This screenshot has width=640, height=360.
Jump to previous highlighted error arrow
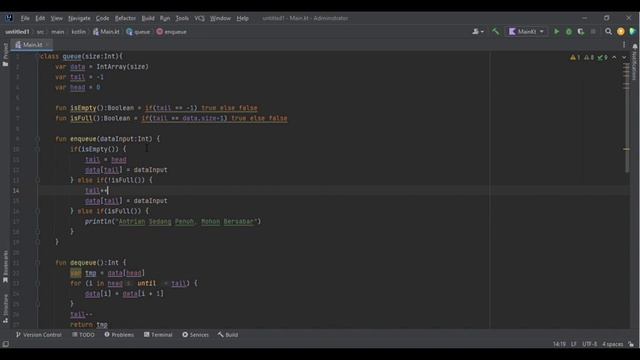pyautogui.click(x=614, y=58)
